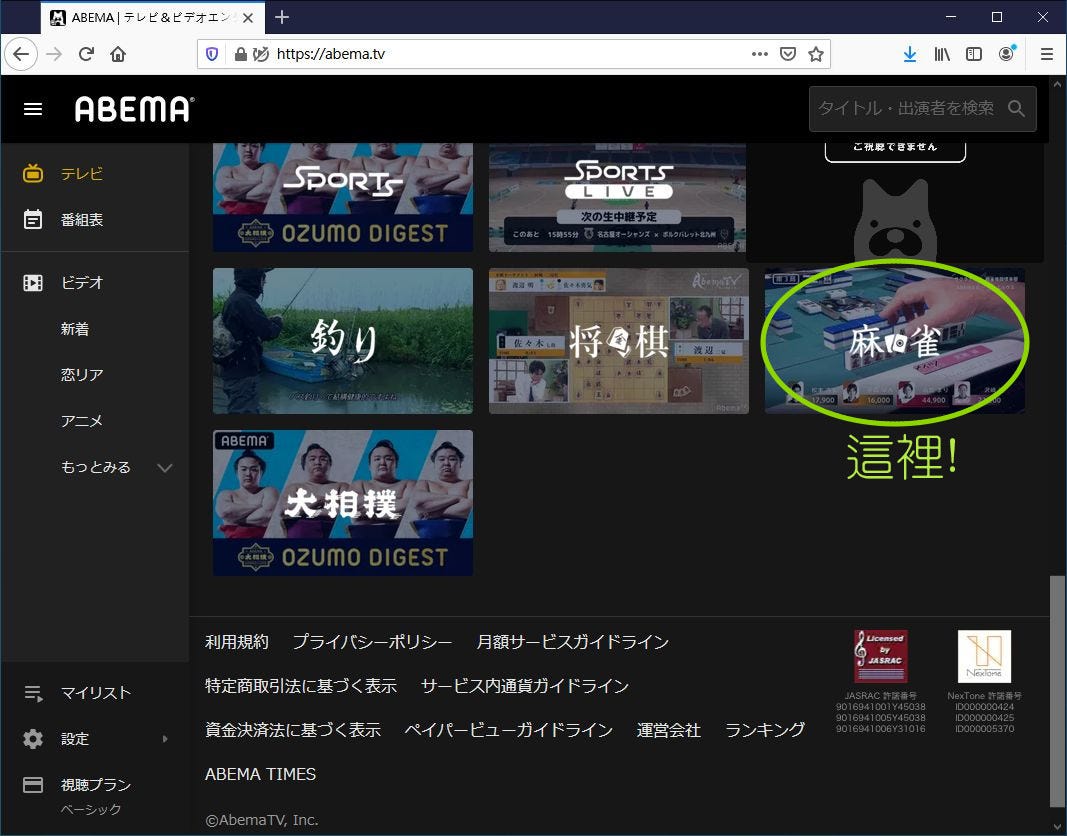Open the top SPORTS Ozumo Digest thumbnail
Screen dimensions: 1067x836
click(x=343, y=197)
